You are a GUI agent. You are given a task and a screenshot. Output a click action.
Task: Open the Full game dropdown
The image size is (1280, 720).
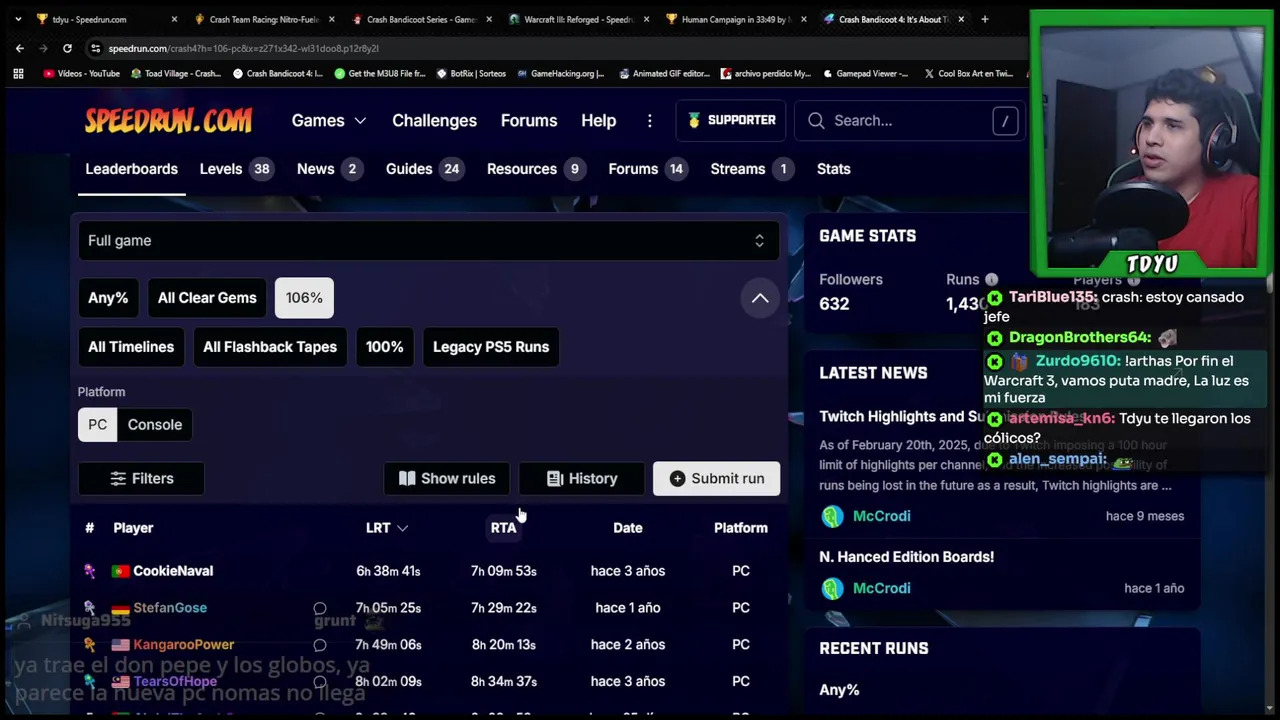428,241
